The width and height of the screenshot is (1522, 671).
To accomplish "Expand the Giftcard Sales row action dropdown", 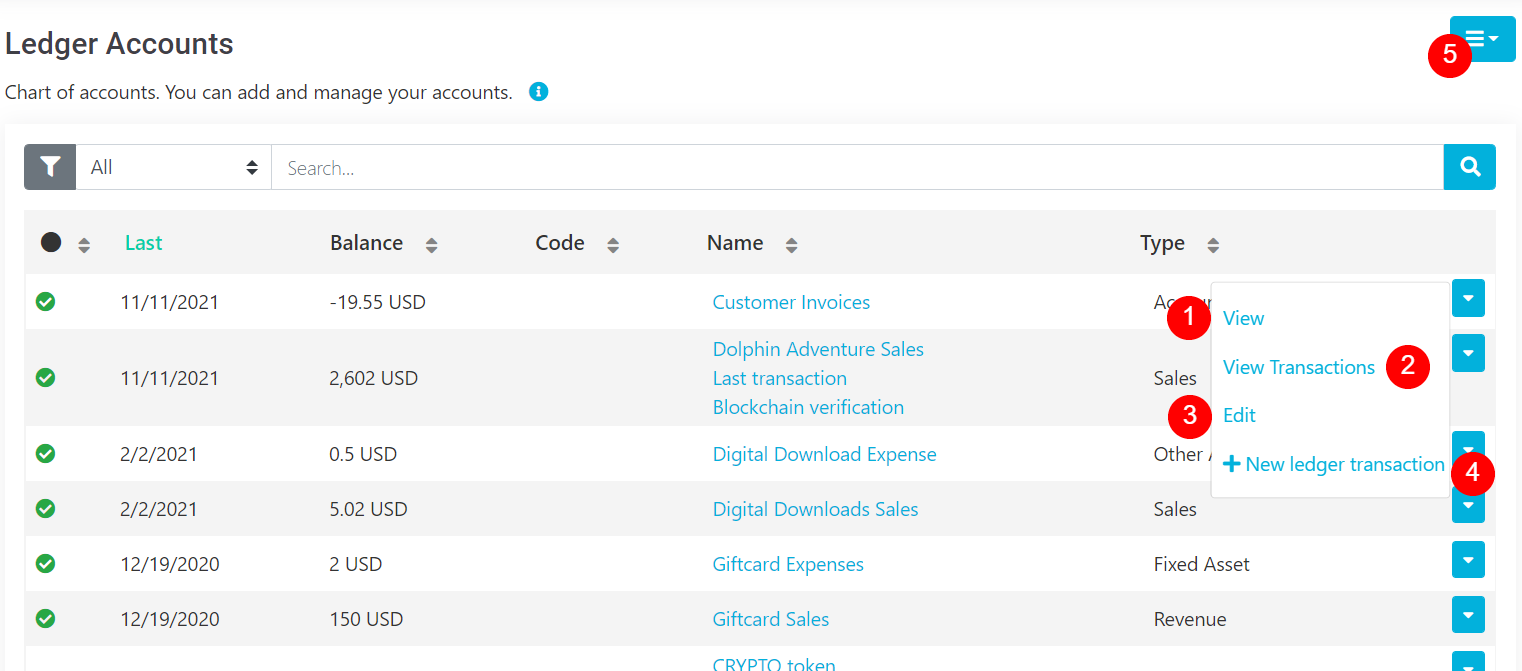I will [x=1467, y=614].
